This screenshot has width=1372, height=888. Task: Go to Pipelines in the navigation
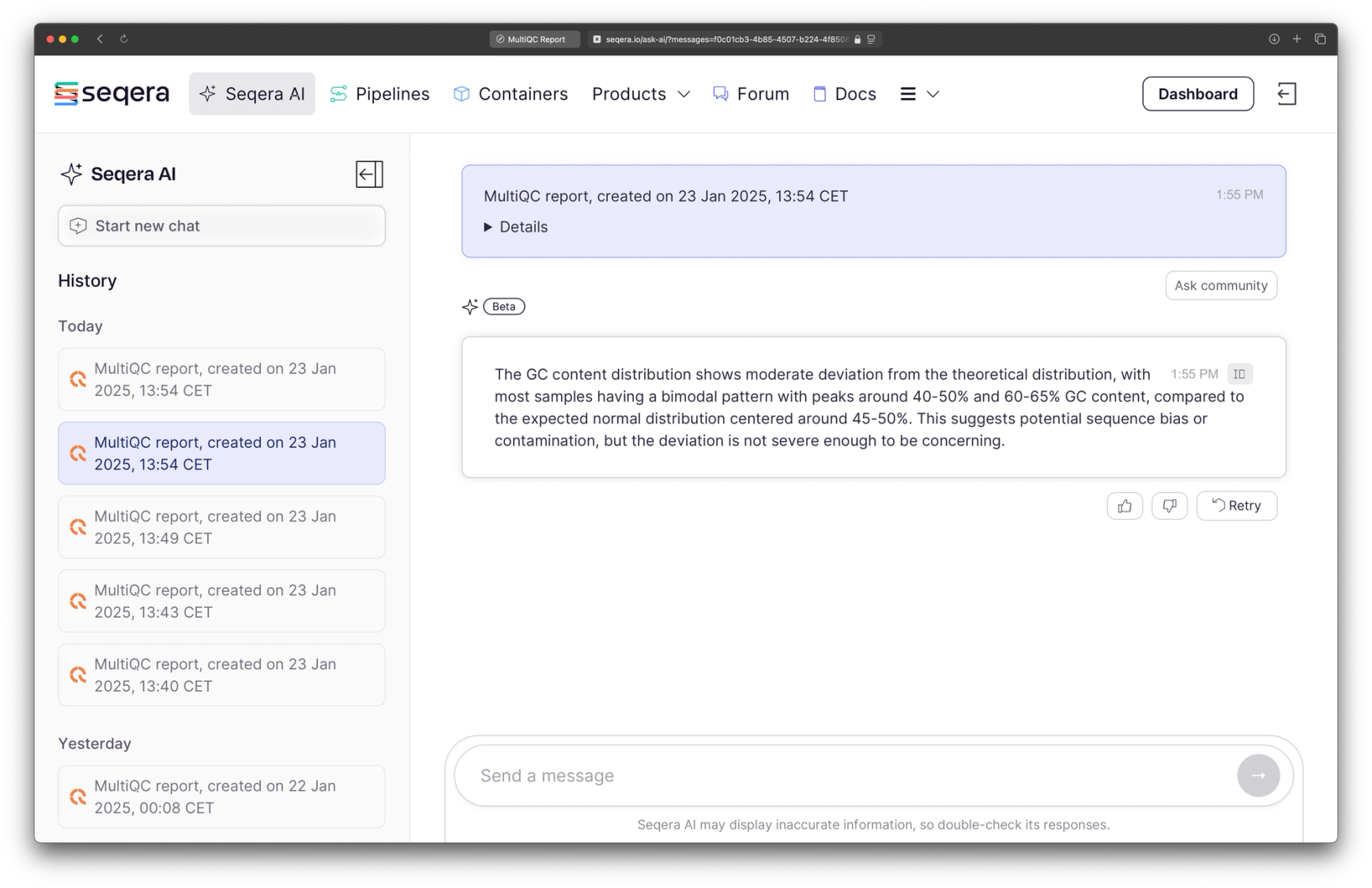(380, 94)
